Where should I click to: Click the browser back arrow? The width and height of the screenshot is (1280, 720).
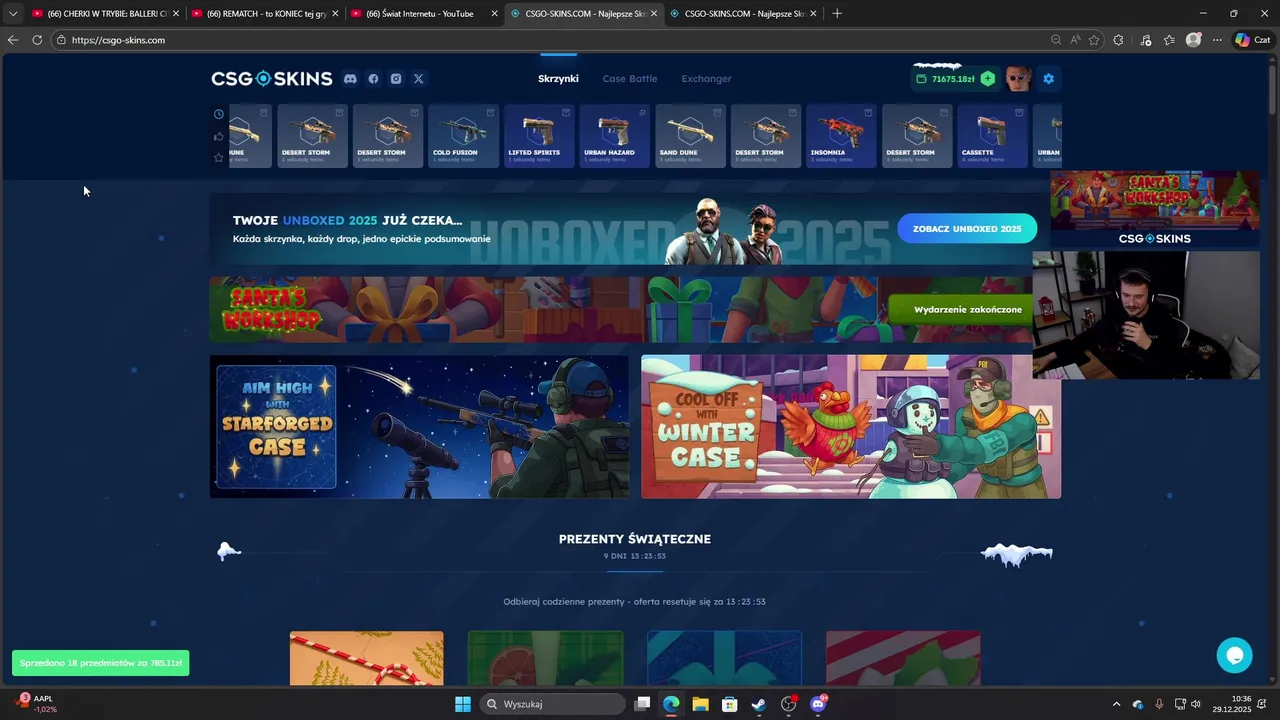coord(13,40)
